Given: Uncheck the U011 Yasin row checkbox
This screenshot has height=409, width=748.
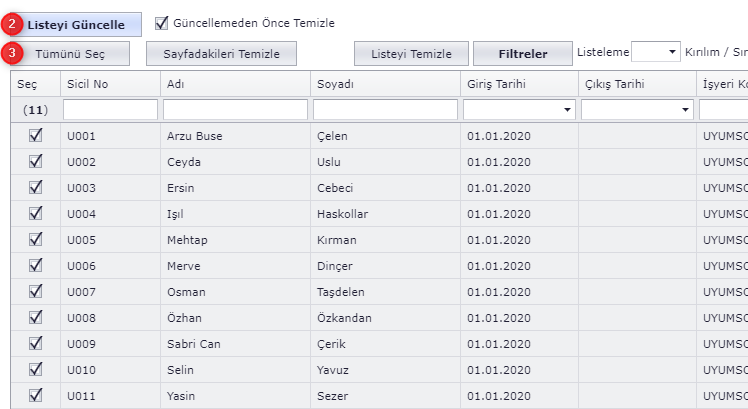Looking at the screenshot, I should click(x=35, y=396).
